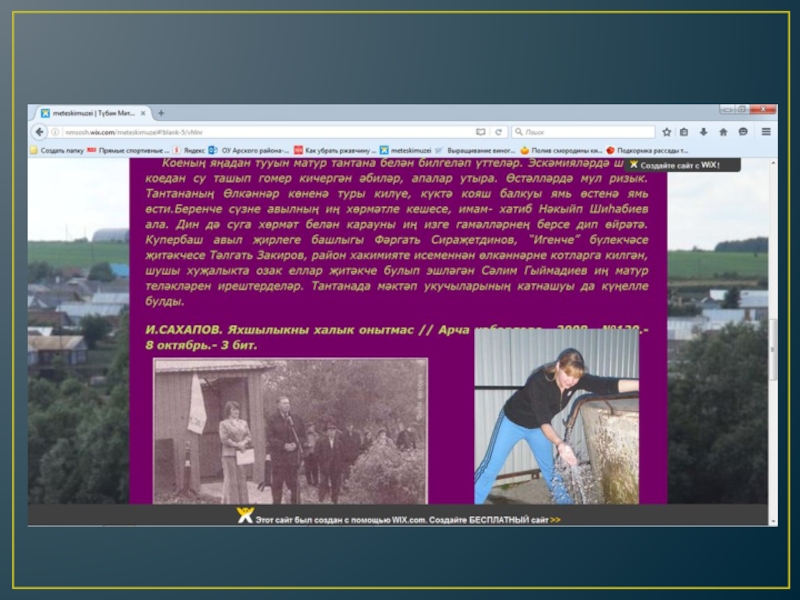This screenshot has height=600, width=800.
Task: Reload the page with refresh icon
Action: click(x=498, y=131)
